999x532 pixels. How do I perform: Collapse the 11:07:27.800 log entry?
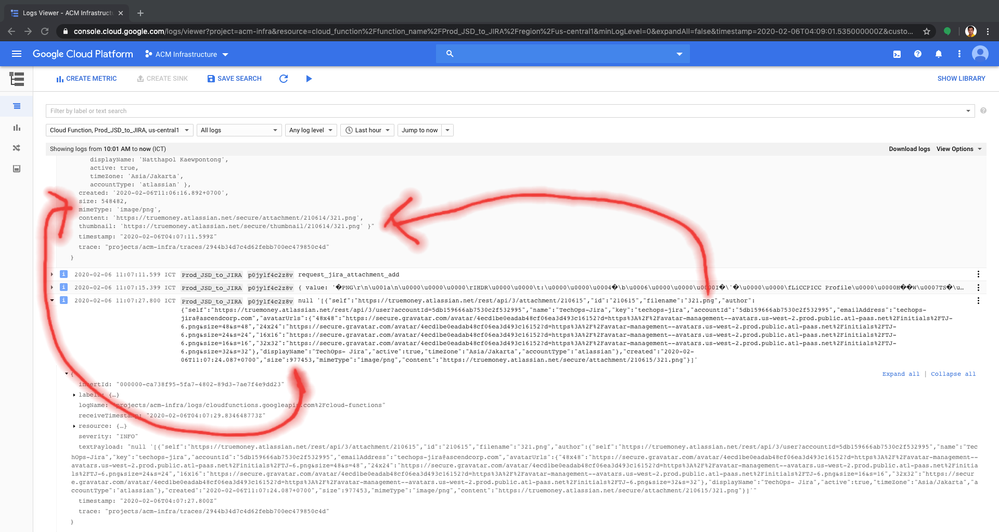[52, 301]
